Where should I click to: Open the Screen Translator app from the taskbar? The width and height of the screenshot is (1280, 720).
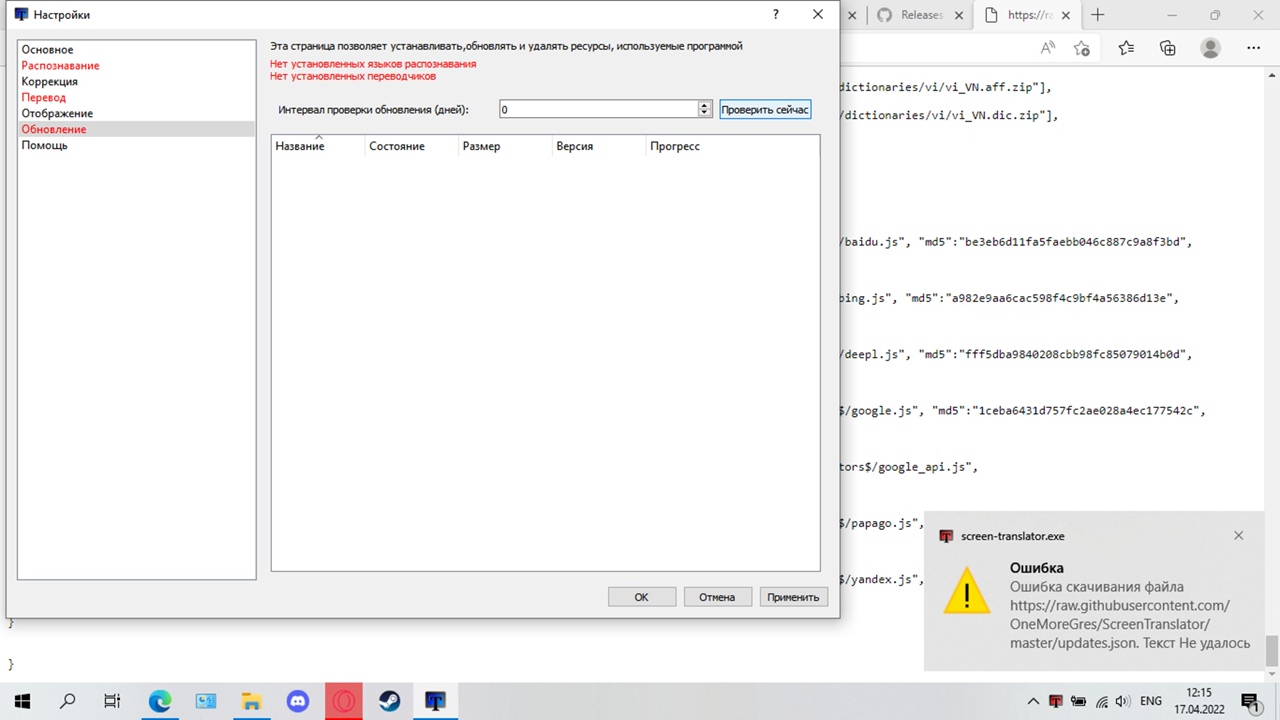(x=435, y=701)
